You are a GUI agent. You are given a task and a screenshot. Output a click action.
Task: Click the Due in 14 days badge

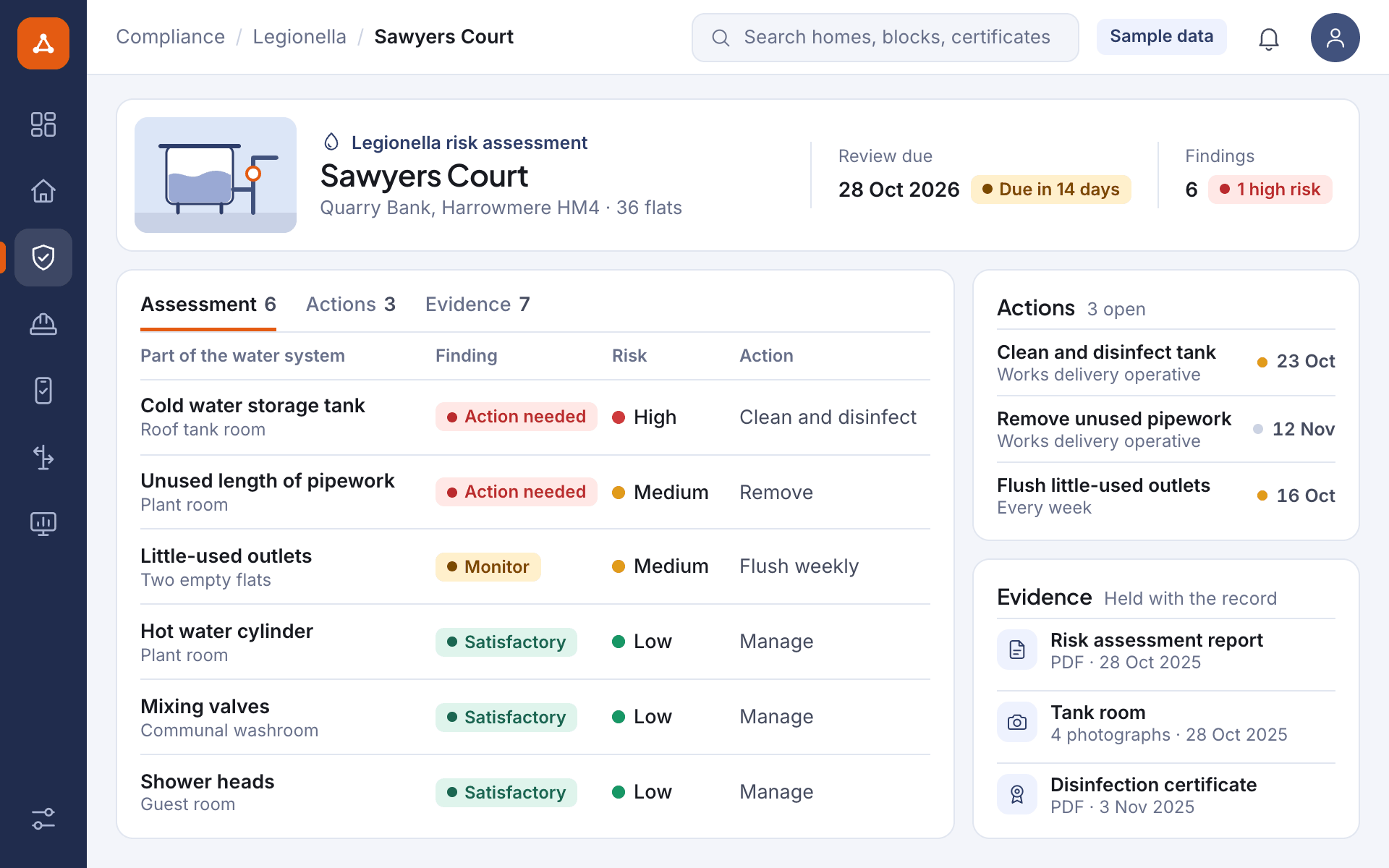[x=1051, y=190]
